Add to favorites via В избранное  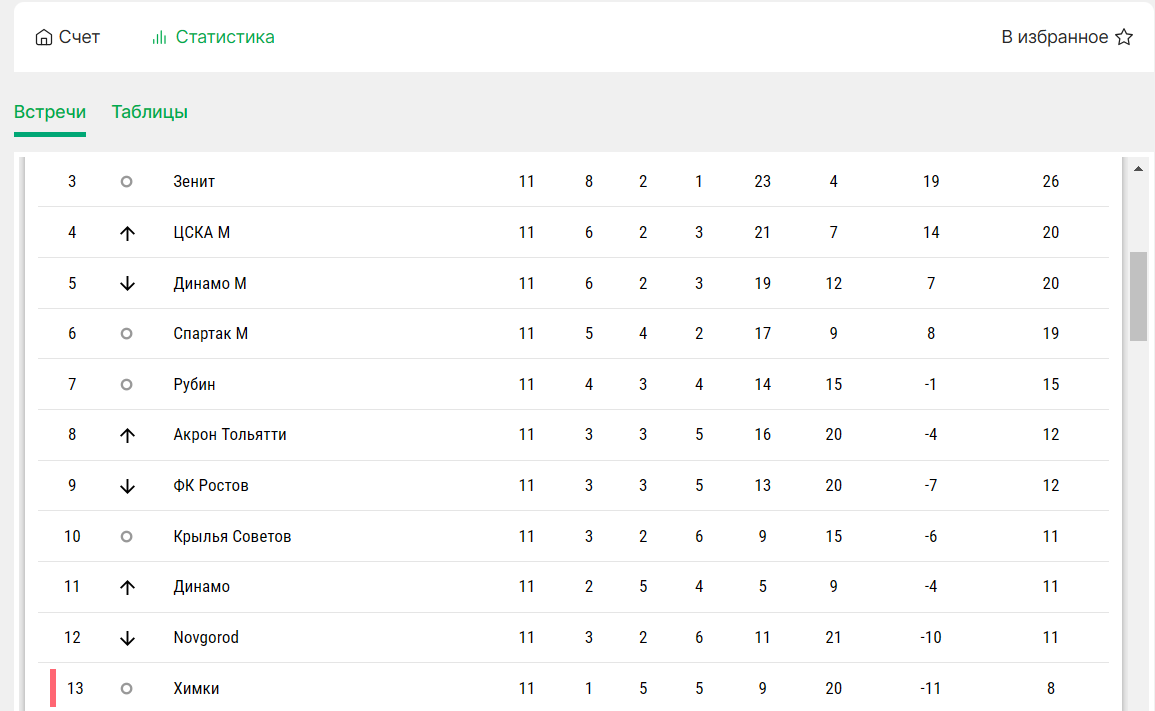1067,37
